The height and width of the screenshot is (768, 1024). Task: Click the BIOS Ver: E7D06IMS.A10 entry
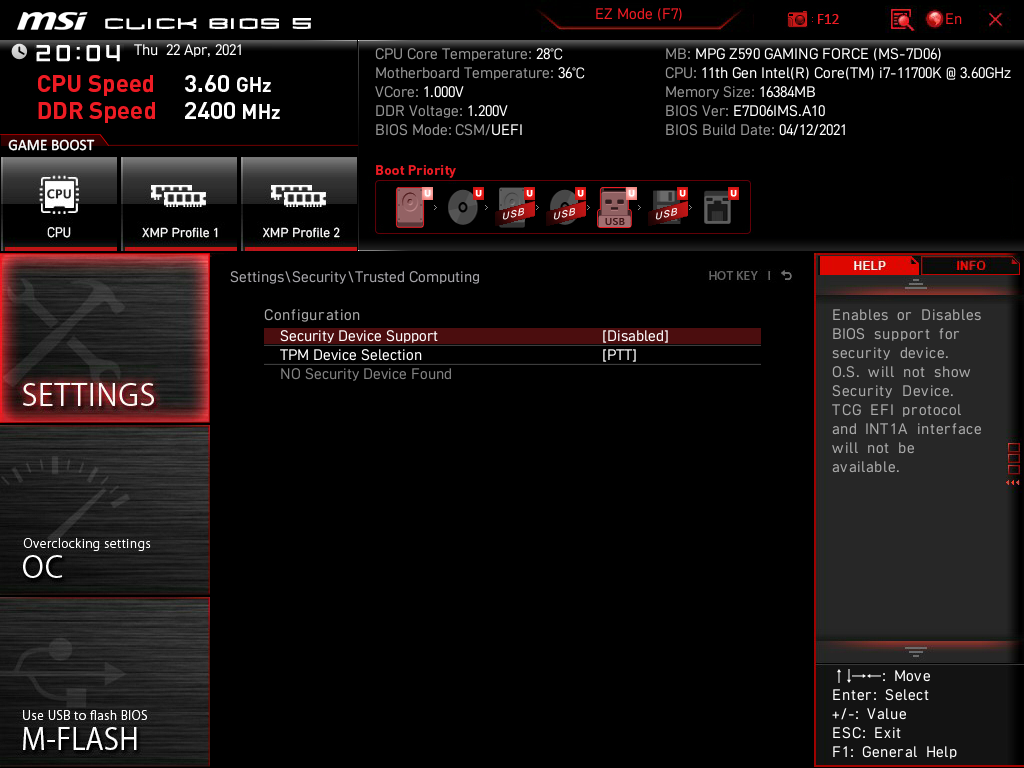745,111
